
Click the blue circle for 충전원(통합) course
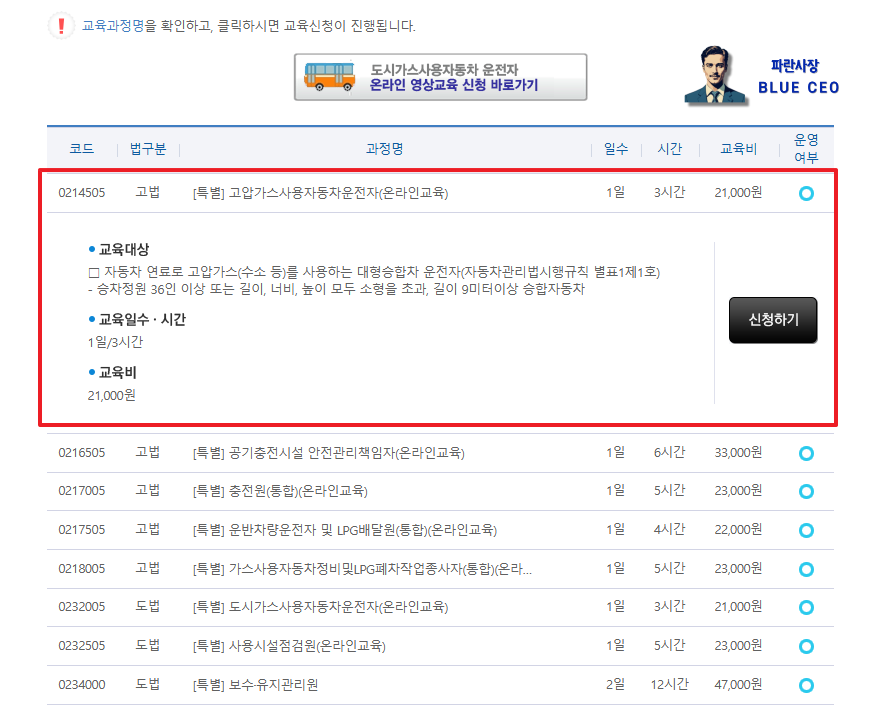coord(806,492)
